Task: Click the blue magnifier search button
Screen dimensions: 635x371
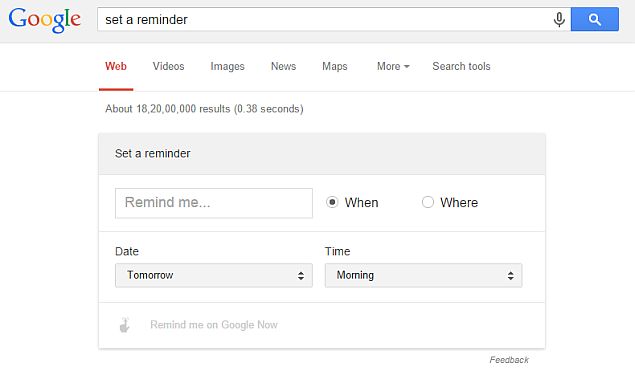Action: click(x=595, y=19)
